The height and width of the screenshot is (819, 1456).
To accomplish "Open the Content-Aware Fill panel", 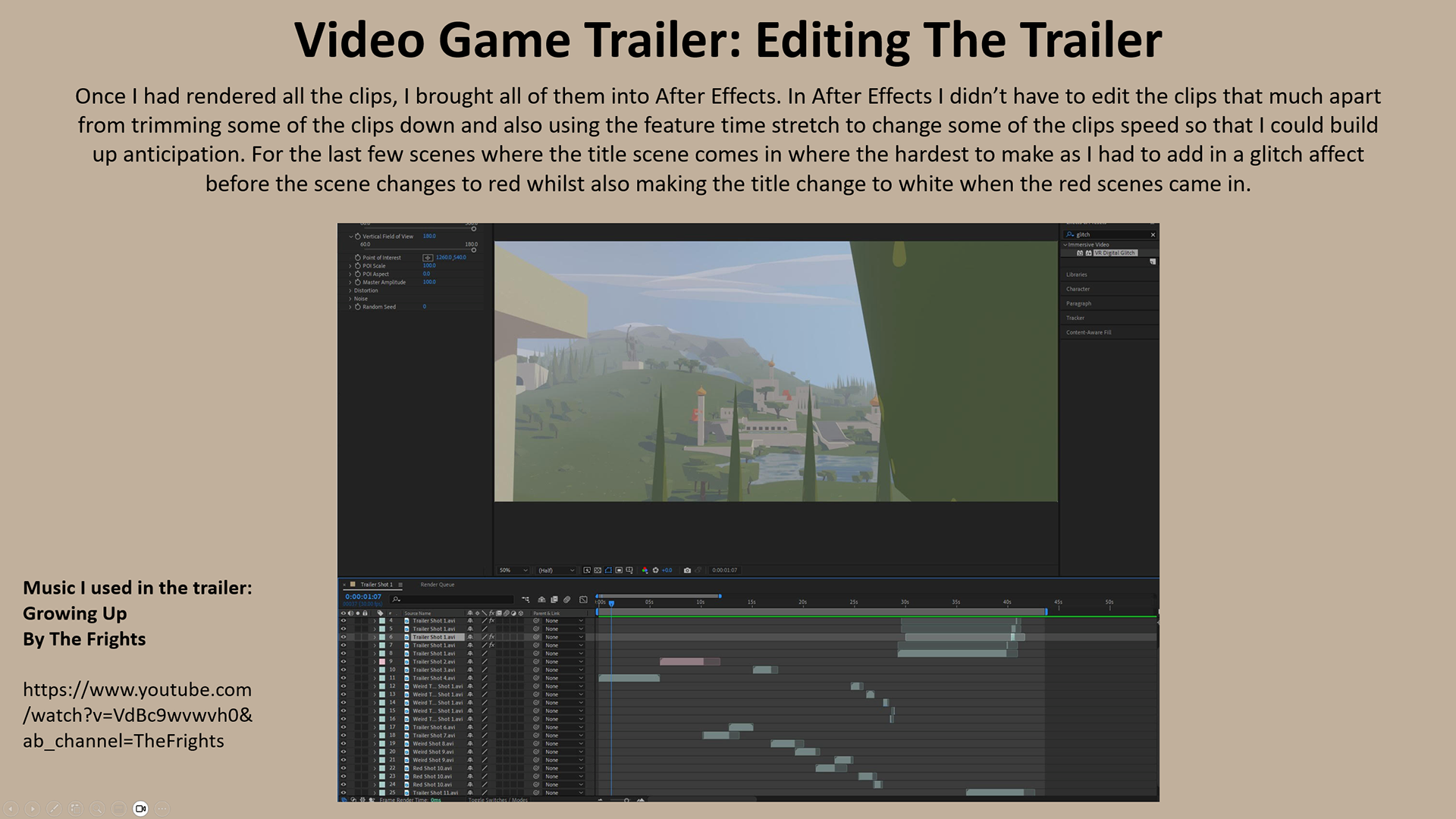I will [1089, 332].
